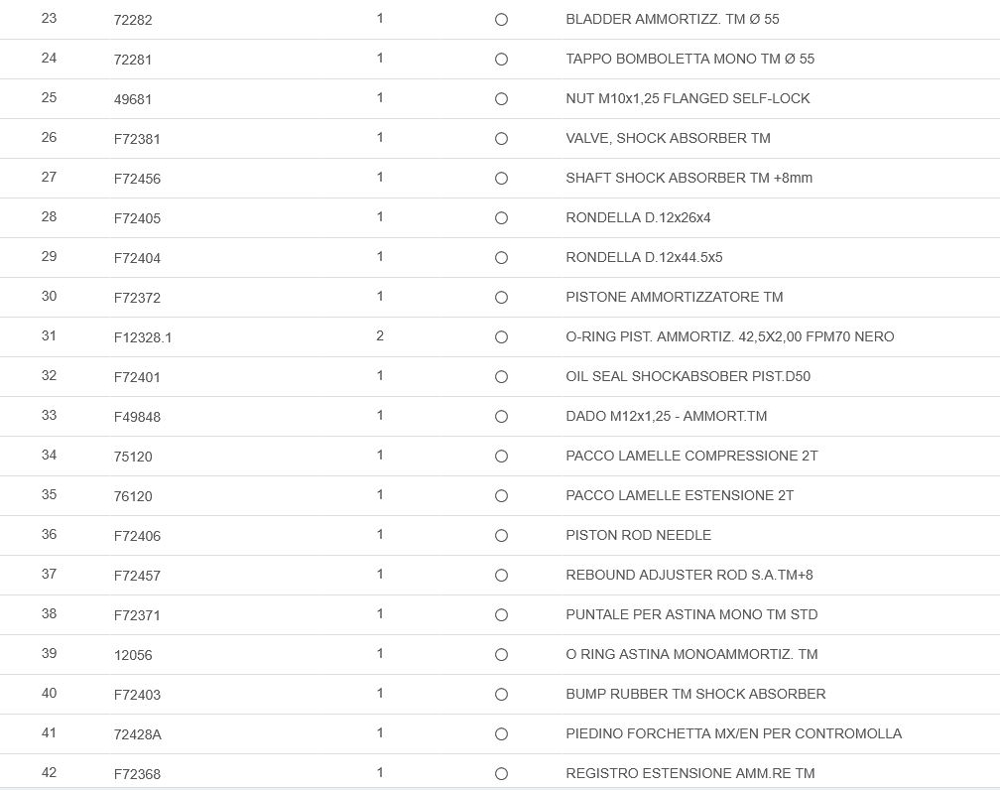
Task: Pick the circle beside PISTON ROD NEEDLE
Action: pyautogui.click(x=501, y=536)
